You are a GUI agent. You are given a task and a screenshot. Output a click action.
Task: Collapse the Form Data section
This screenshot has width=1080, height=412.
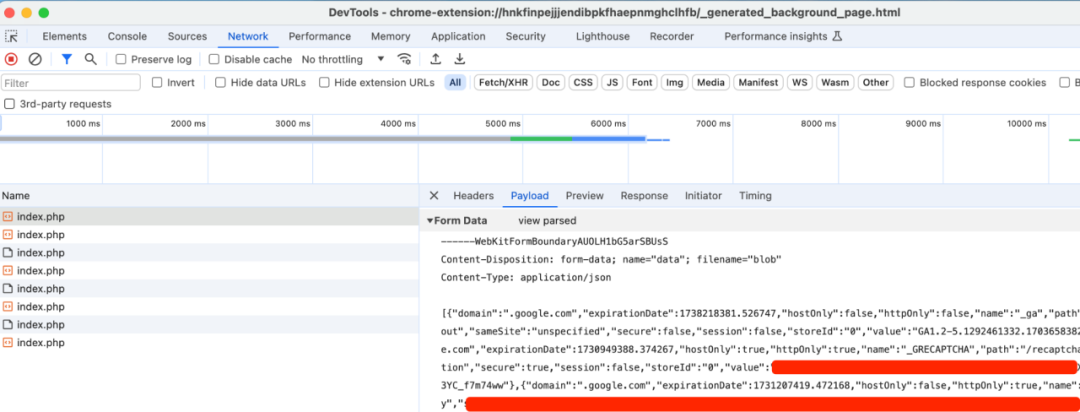430,221
